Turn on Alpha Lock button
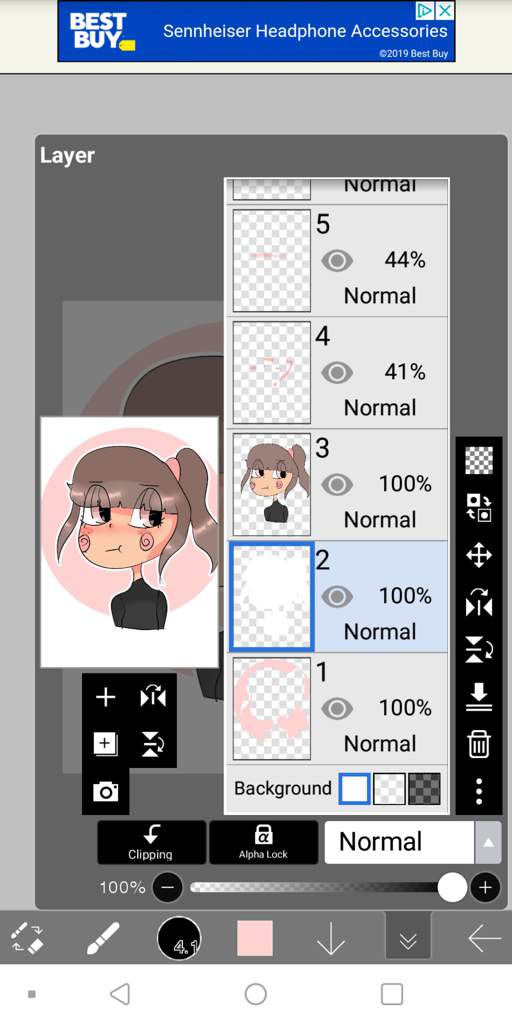512x1024 pixels. [263, 842]
